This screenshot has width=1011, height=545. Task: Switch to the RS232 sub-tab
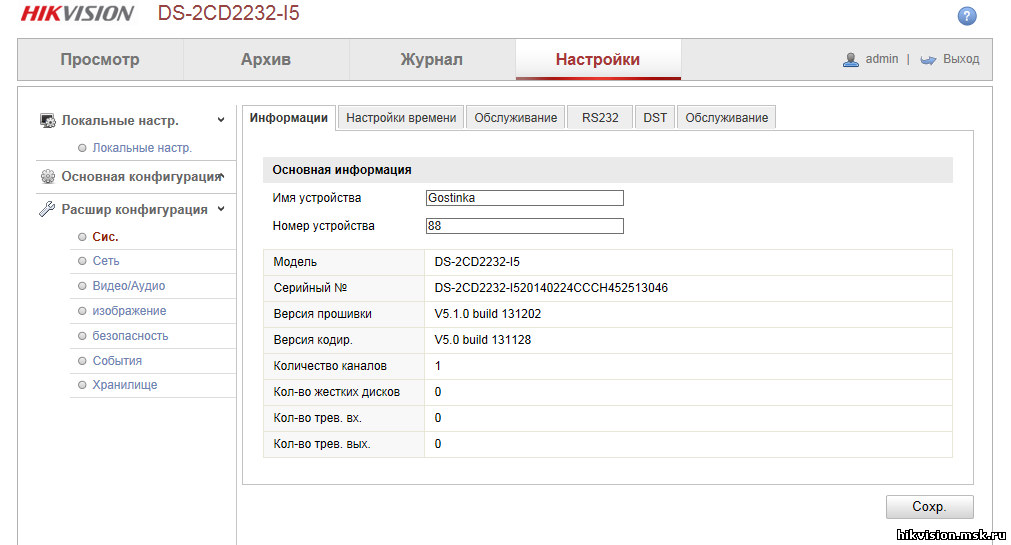pos(600,118)
